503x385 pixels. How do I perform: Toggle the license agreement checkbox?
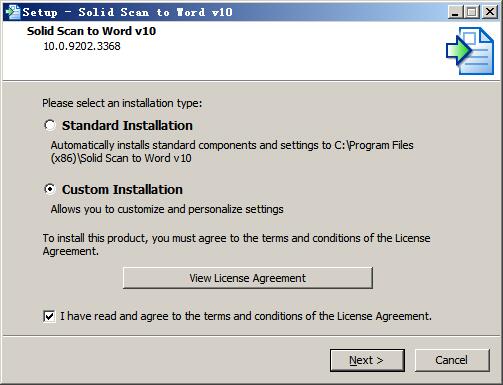[x=49, y=316]
